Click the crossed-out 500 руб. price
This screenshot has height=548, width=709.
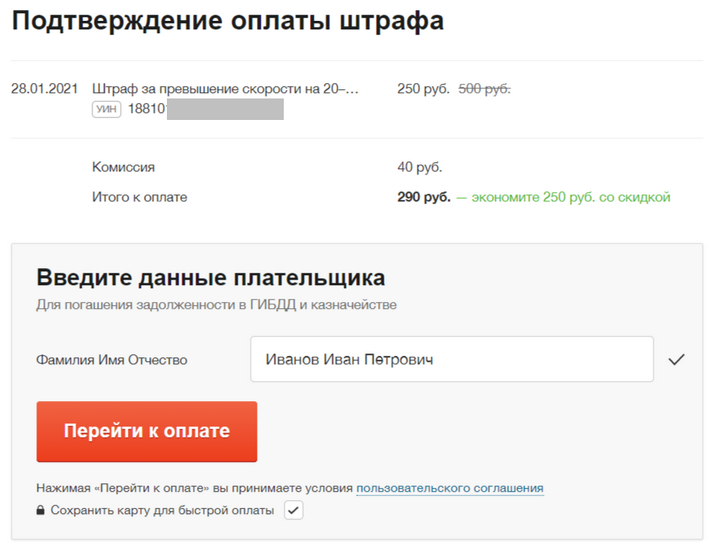(484, 89)
